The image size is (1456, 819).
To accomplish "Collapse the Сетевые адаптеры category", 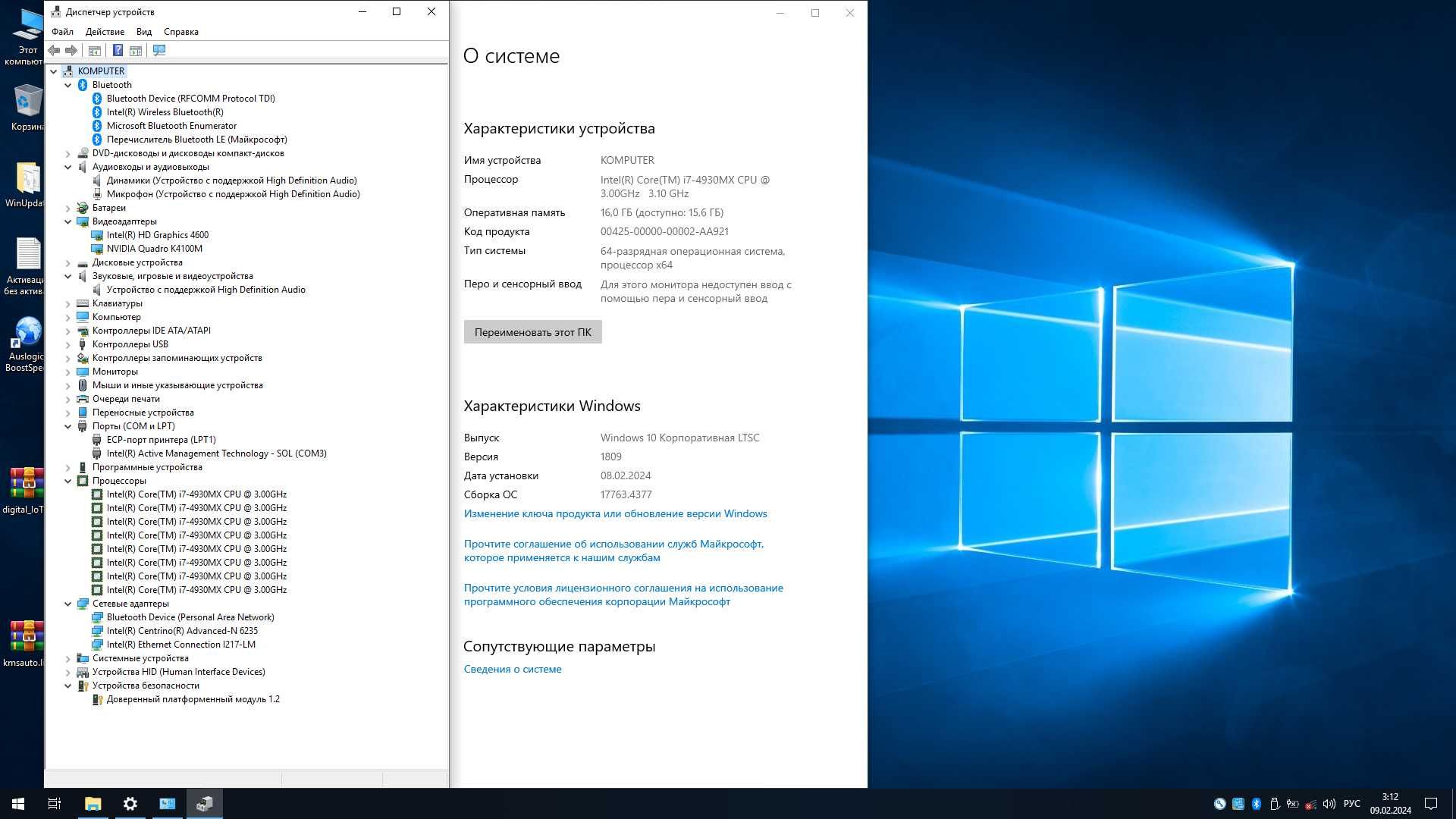I will coord(68,604).
